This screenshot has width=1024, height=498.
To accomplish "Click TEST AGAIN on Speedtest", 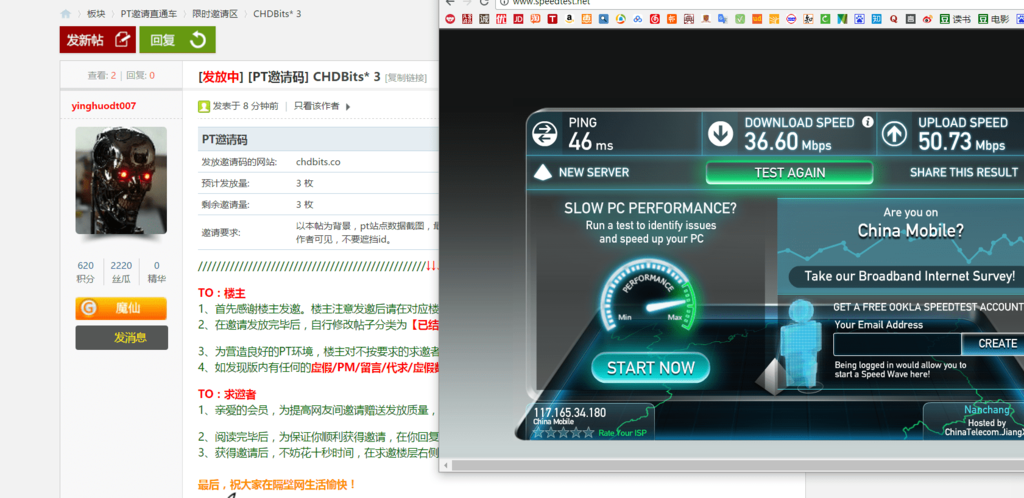I will click(790, 173).
